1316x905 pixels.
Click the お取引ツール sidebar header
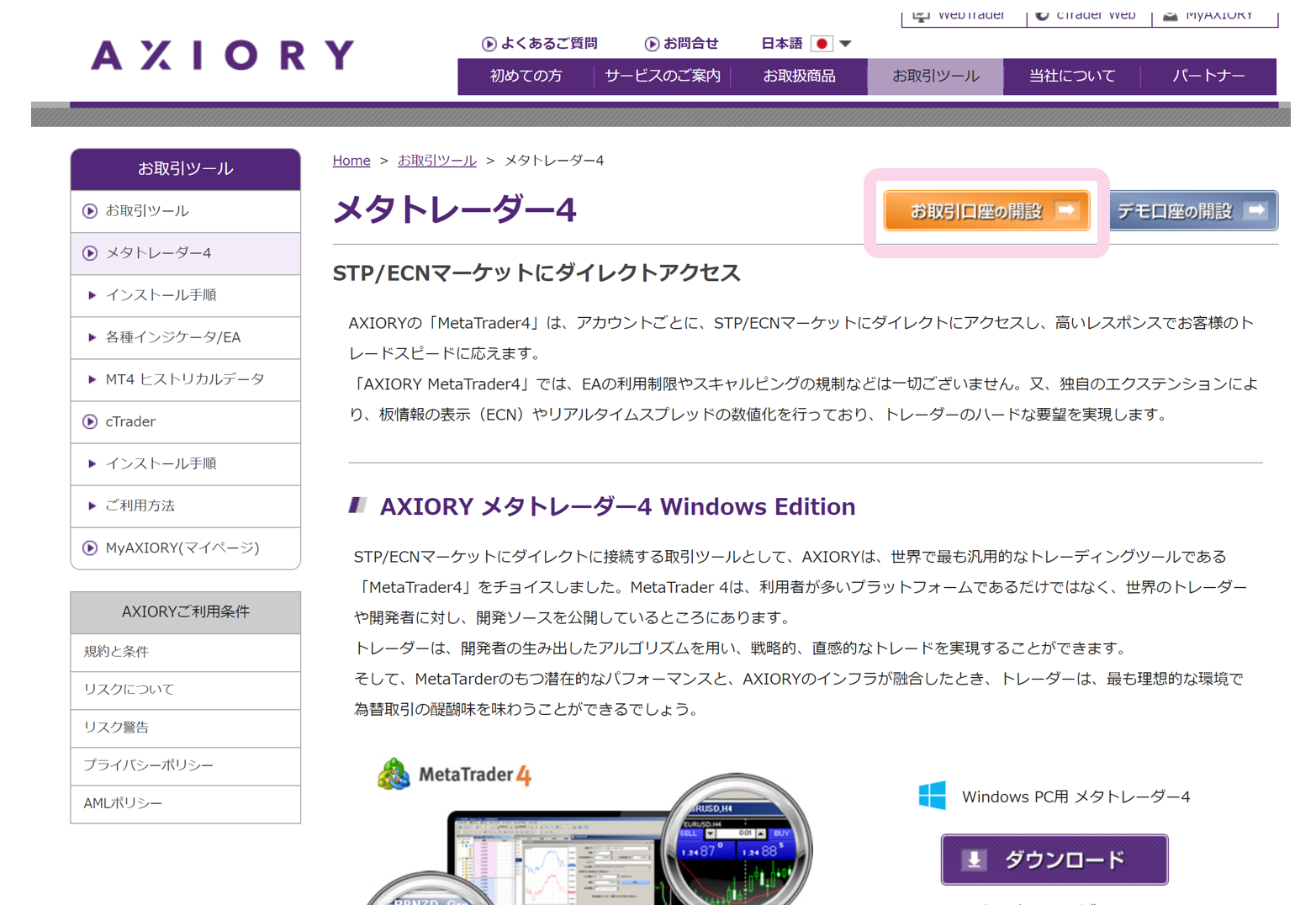(186, 169)
